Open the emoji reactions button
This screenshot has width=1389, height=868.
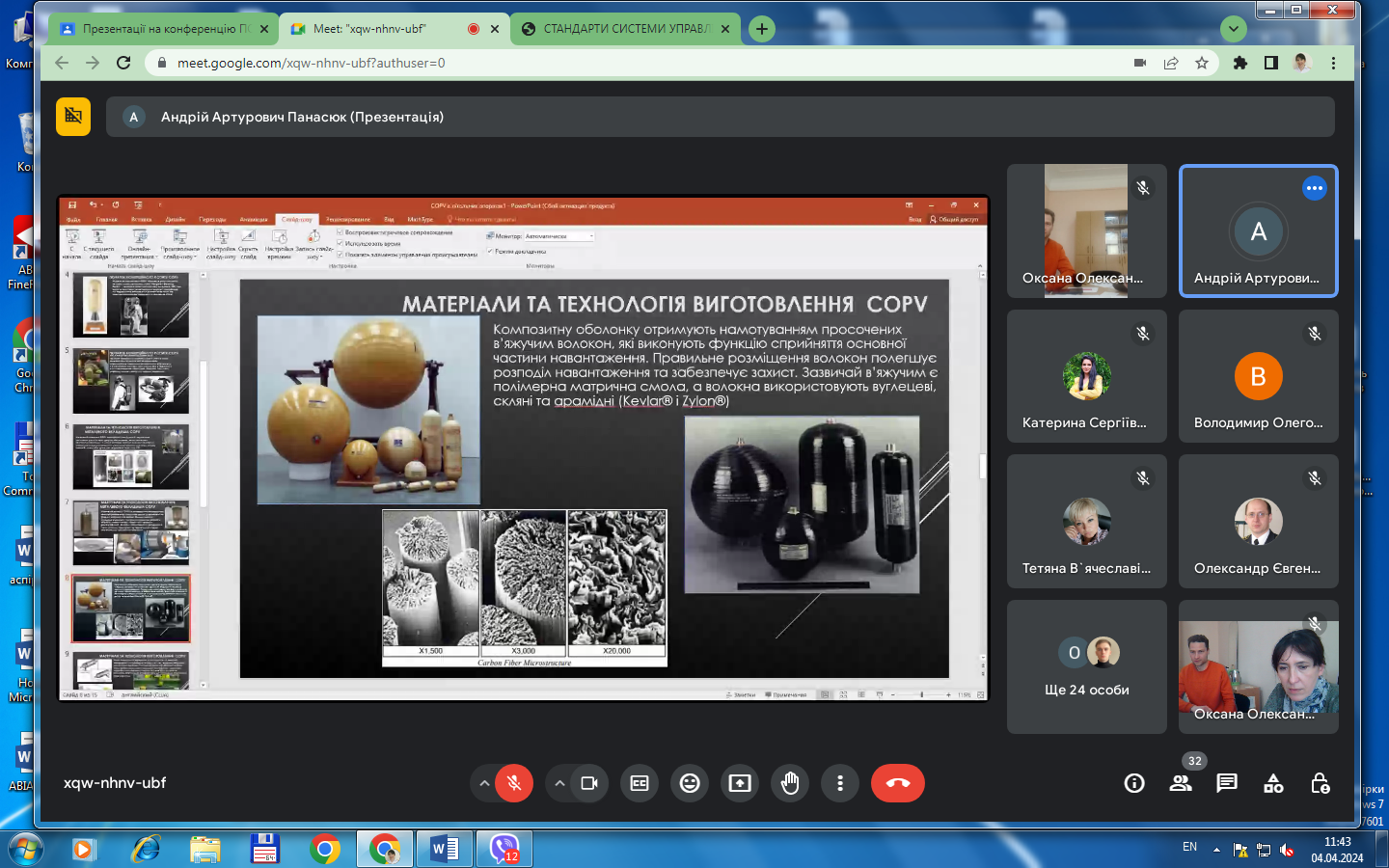coord(690,783)
